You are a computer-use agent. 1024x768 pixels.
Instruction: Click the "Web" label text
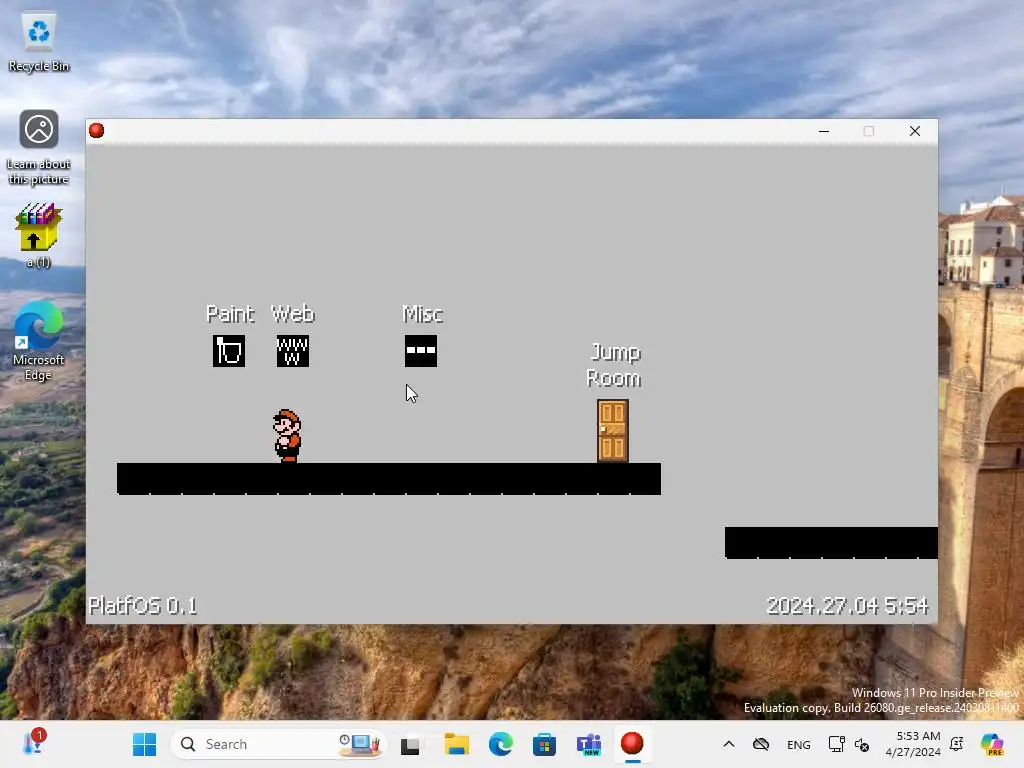(293, 314)
